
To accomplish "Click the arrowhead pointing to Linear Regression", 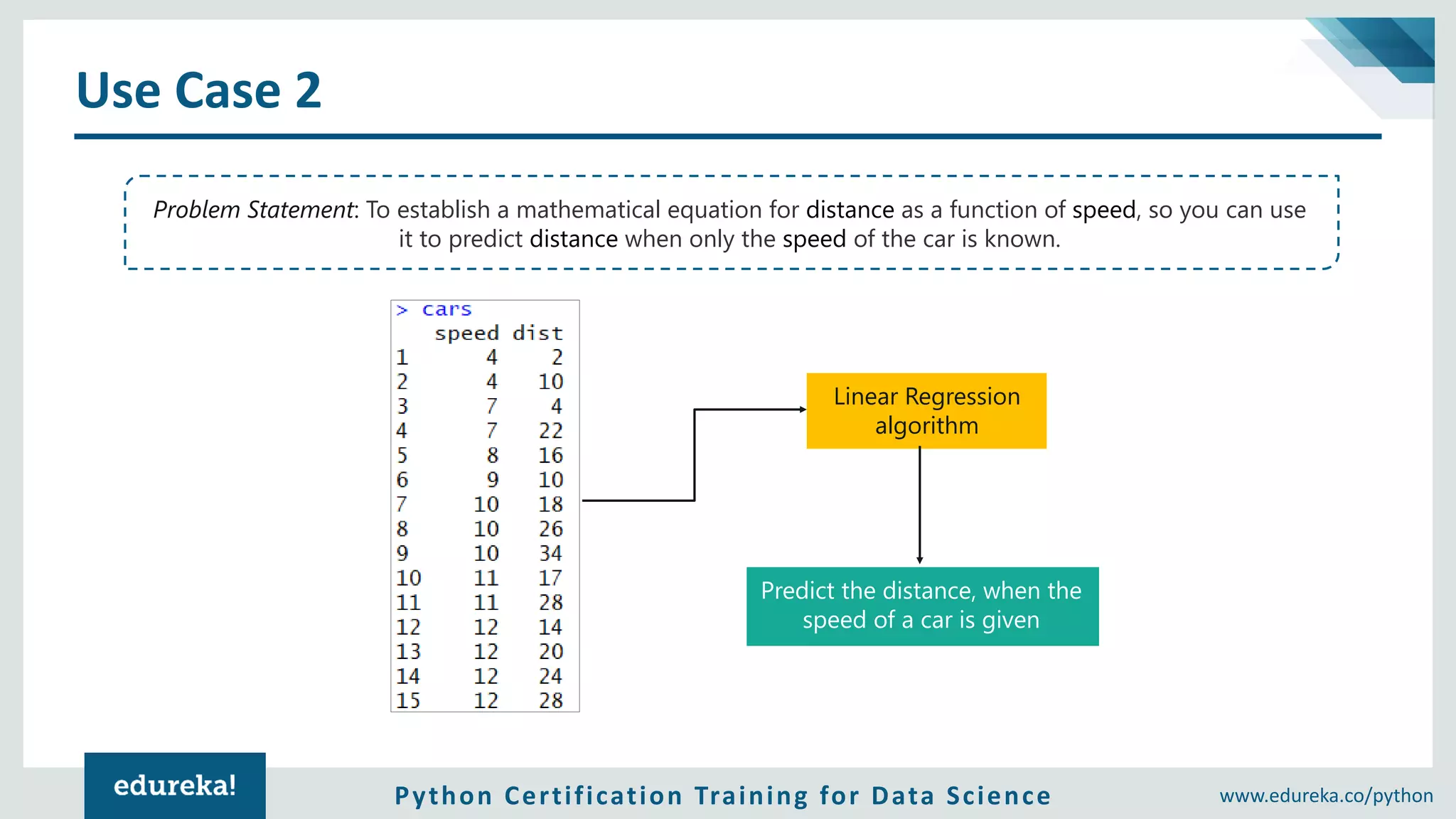I will (x=802, y=409).
